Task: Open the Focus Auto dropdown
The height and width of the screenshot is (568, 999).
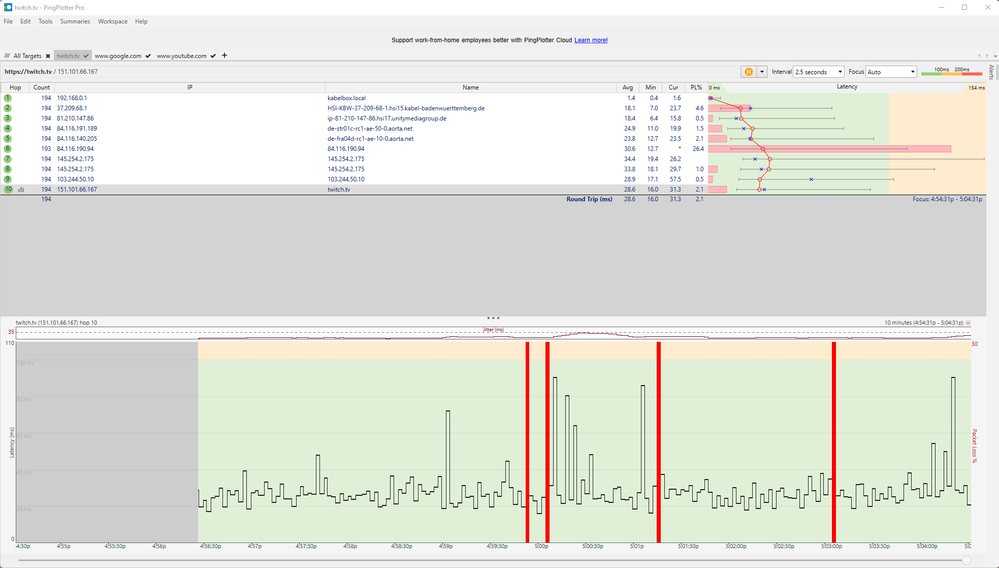Action: 891,72
